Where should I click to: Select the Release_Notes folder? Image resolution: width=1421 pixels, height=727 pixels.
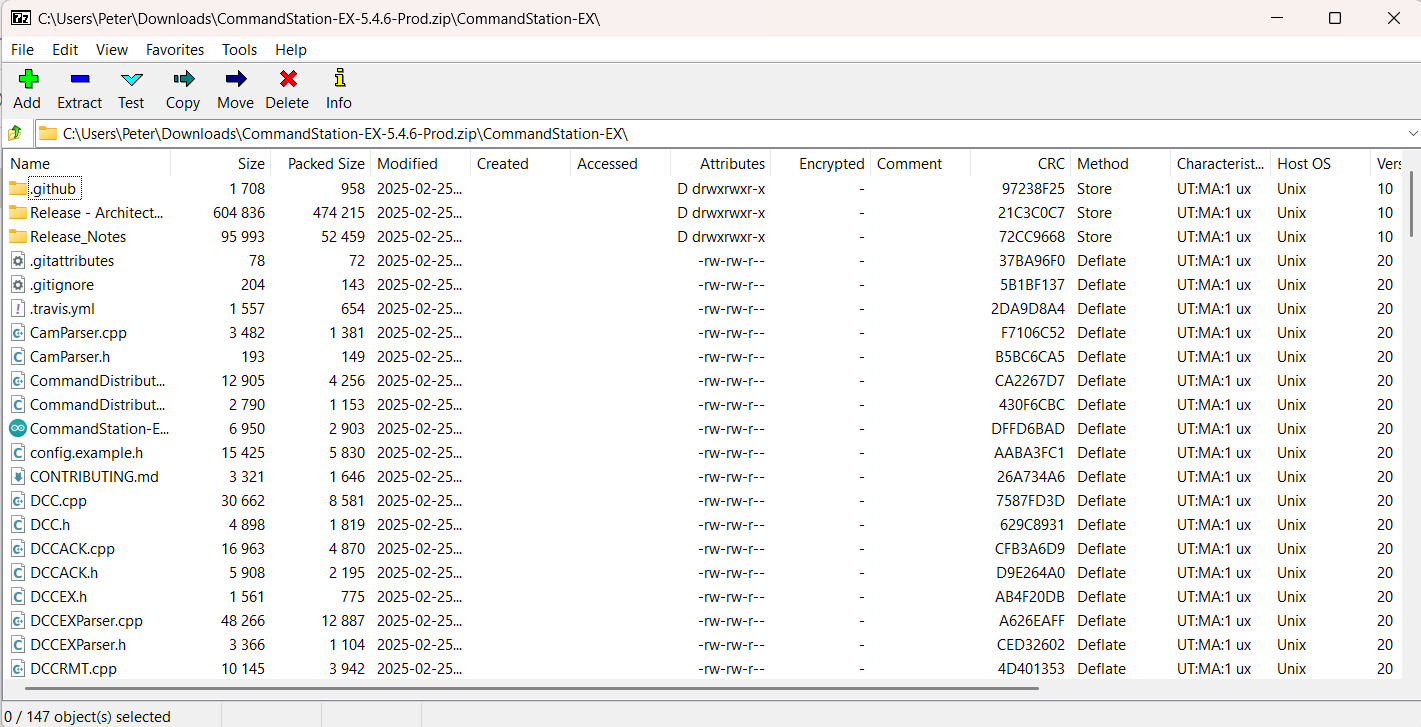(x=78, y=237)
